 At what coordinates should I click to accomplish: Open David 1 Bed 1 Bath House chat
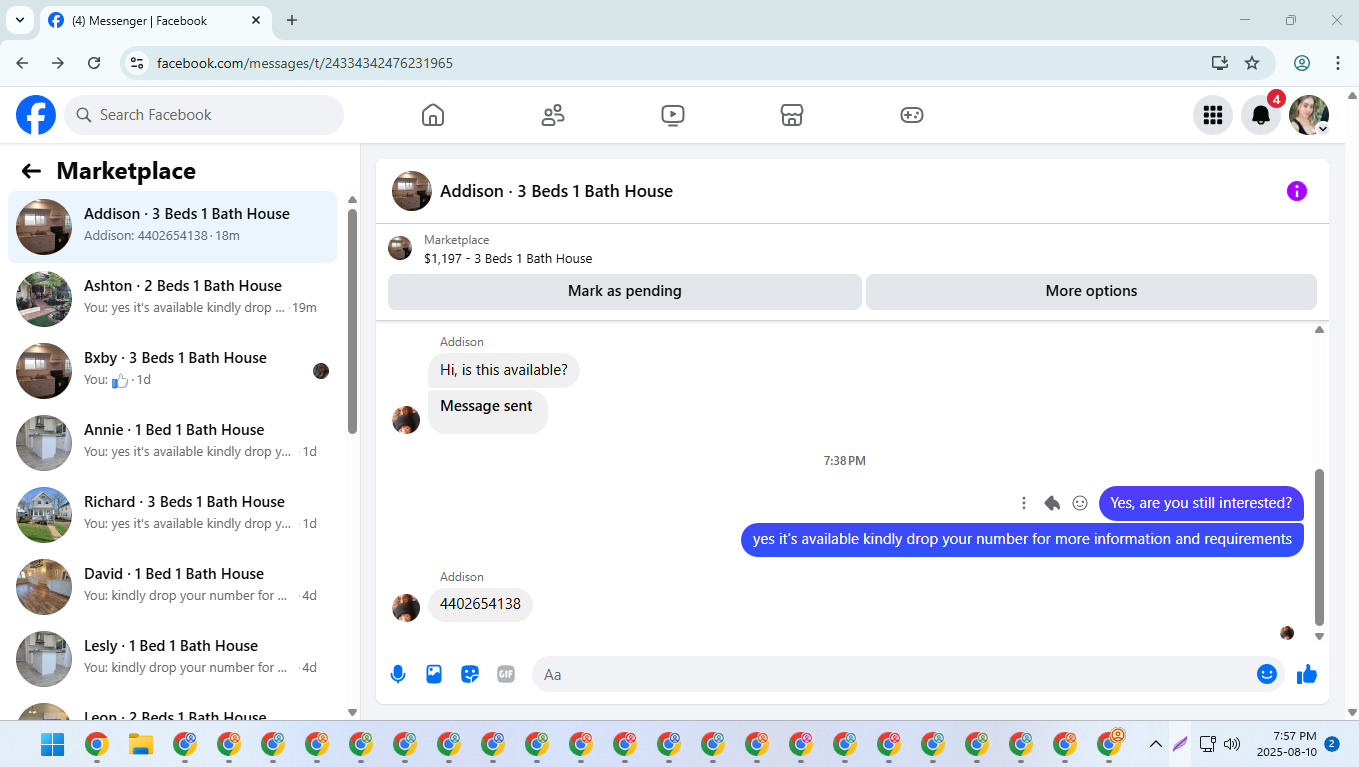click(173, 587)
